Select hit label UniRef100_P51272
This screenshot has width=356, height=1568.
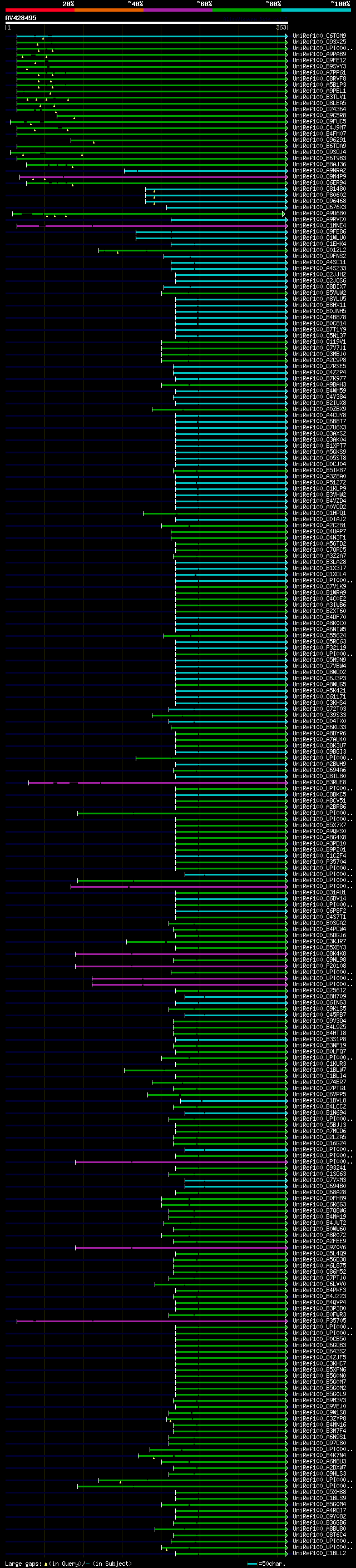(x=319, y=483)
